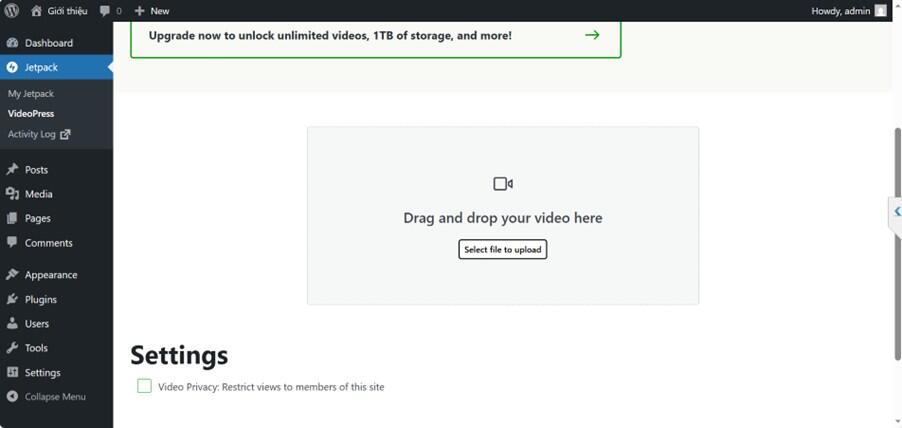Open the Users menu
902x428 pixels.
coord(56,323)
